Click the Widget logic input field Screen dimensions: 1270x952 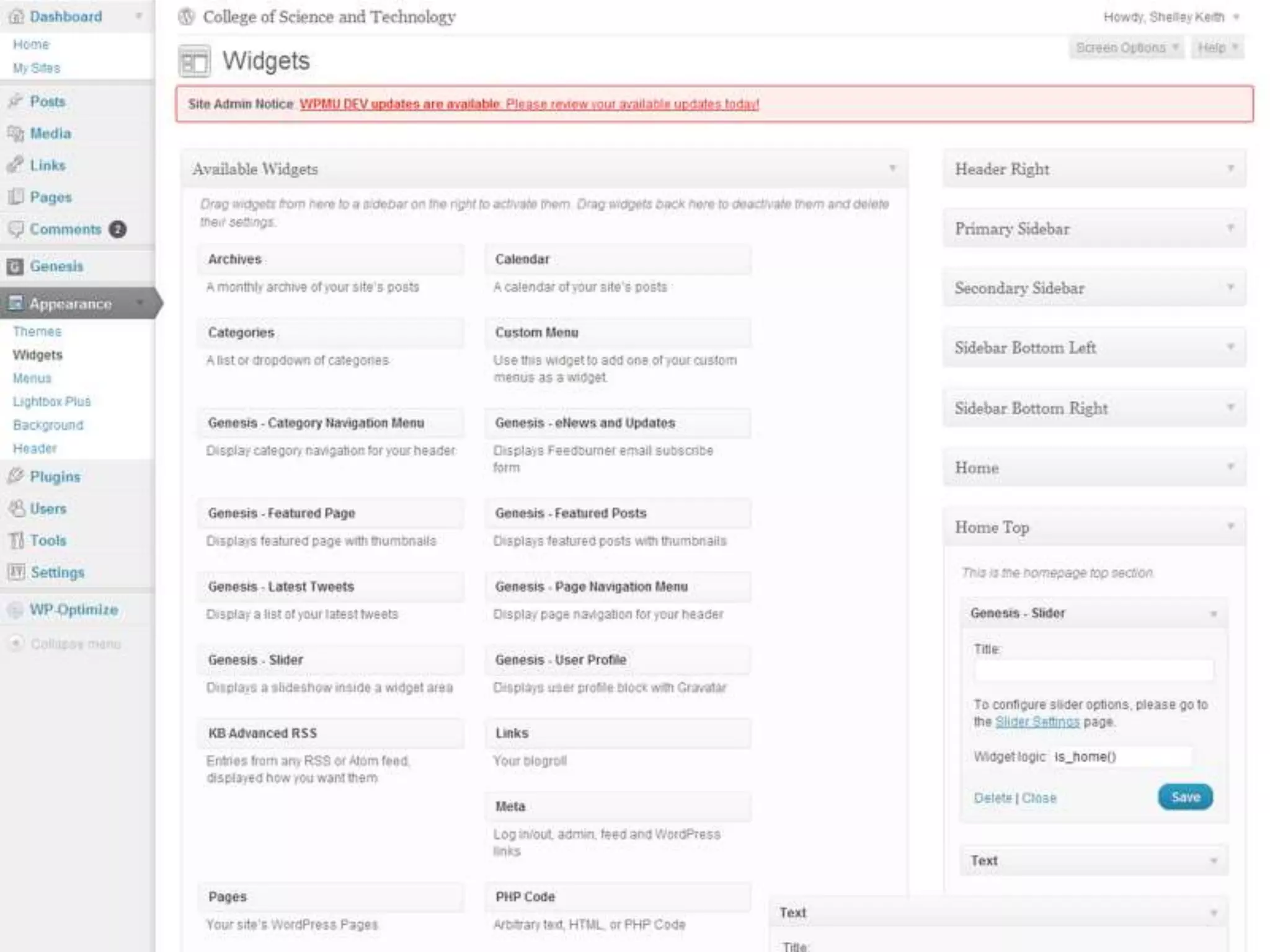click(x=1121, y=757)
